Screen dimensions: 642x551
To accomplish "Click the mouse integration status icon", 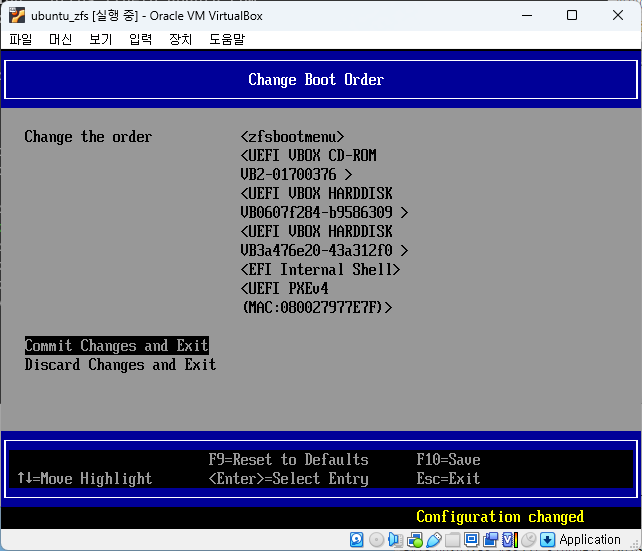I will 528,539.
